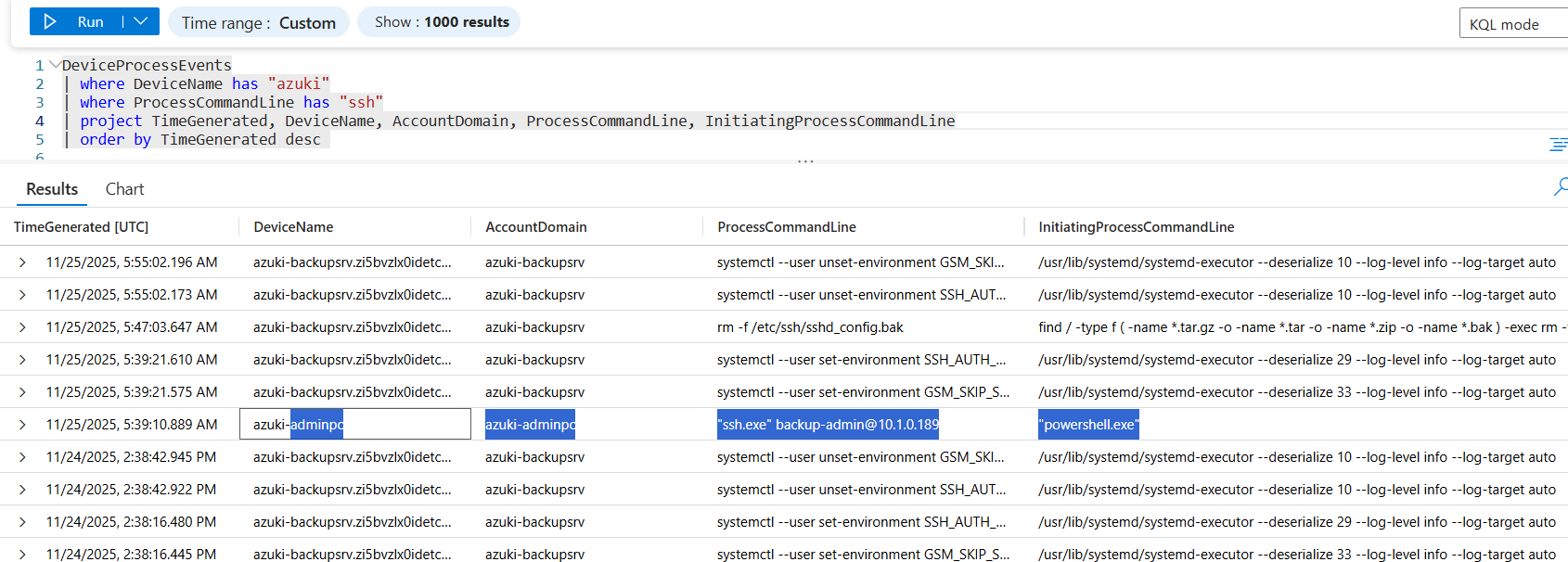
Task: Sort by AccountDomain column header
Action: tap(535, 227)
